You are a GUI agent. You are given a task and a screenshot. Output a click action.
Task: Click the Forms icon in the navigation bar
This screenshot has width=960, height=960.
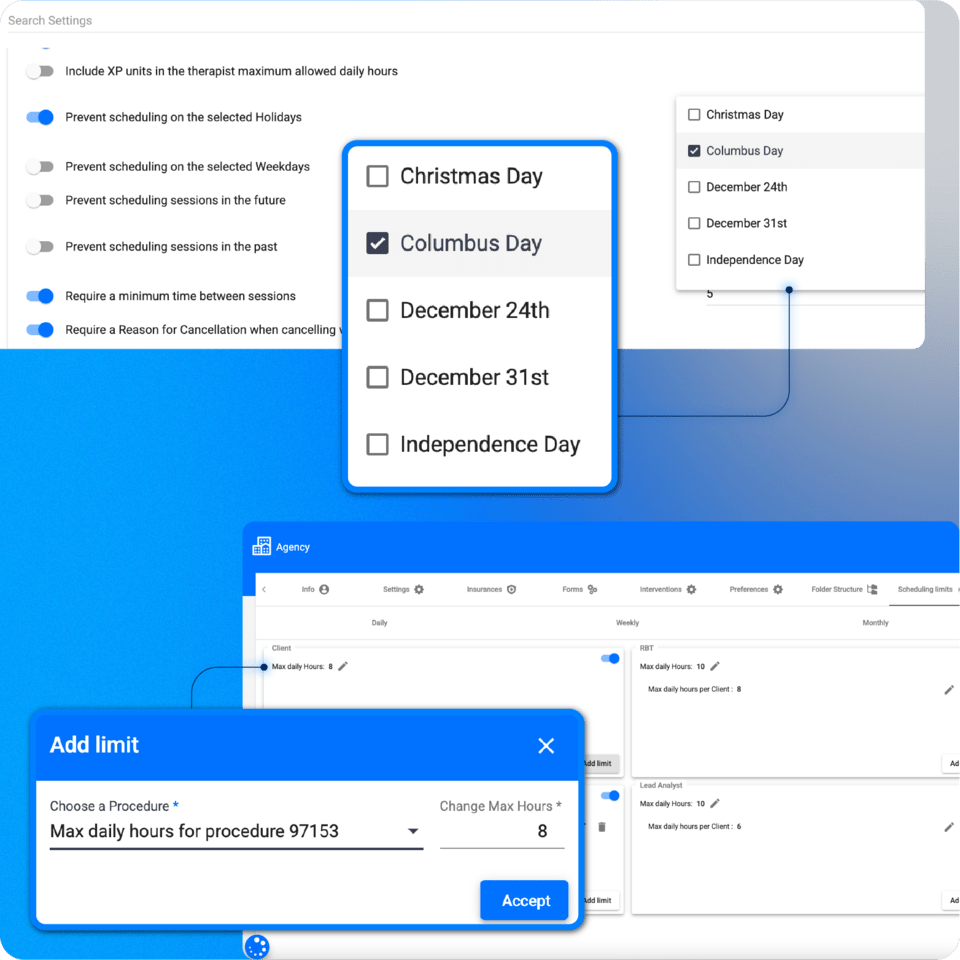coord(591,590)
